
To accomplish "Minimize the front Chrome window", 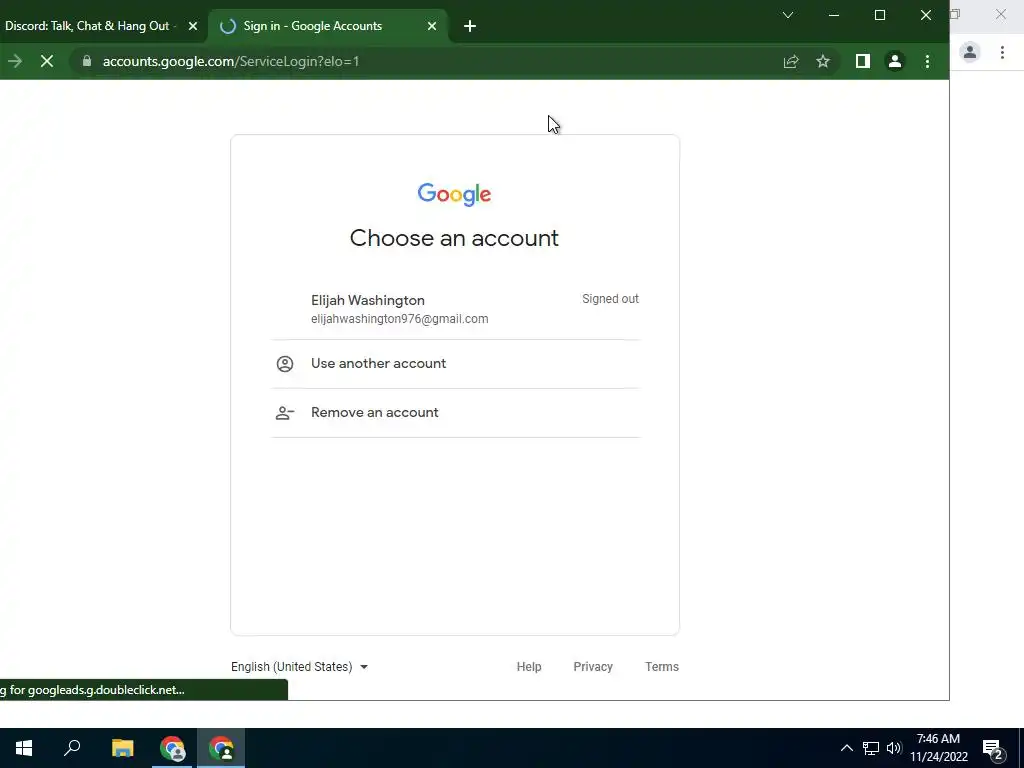I will pos(834,15).
